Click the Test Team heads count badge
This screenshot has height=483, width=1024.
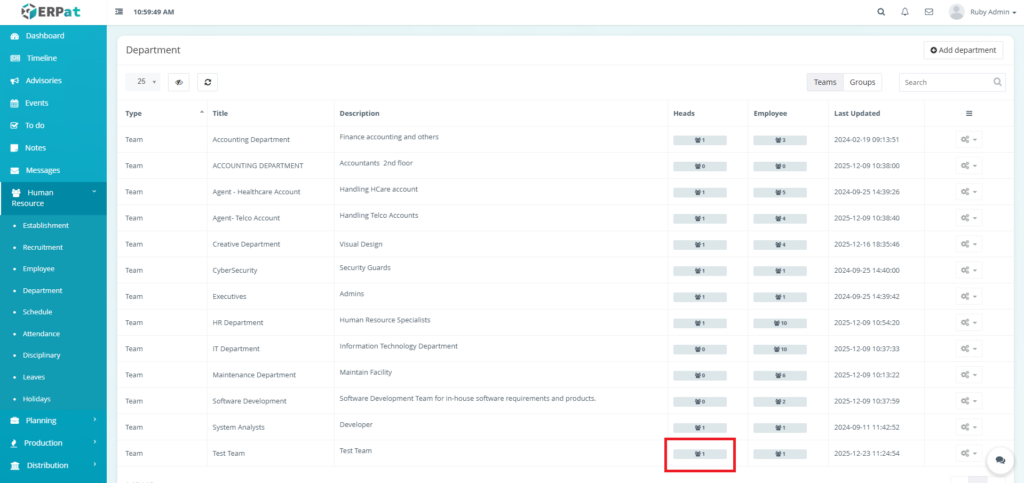[x=700, y=454]
